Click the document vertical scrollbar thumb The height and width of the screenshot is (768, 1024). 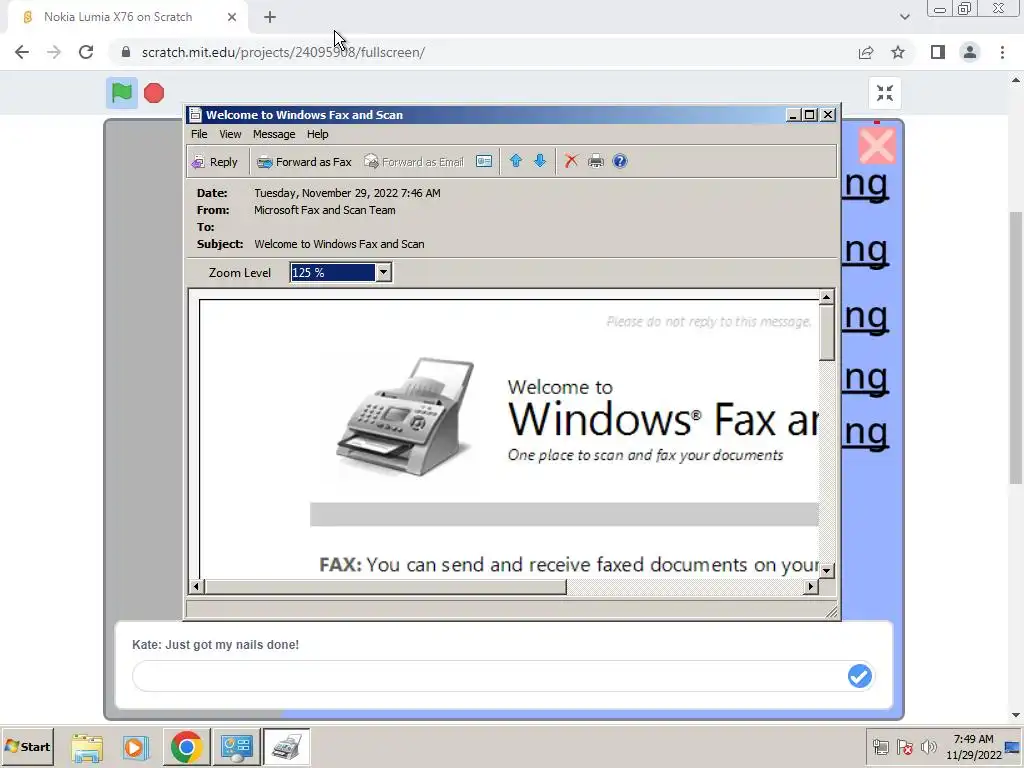click(x=826, y=332)
